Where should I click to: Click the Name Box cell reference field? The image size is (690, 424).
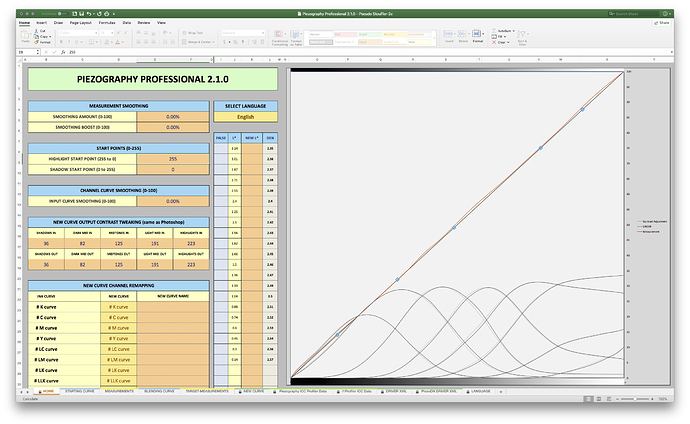pos(29,52)
